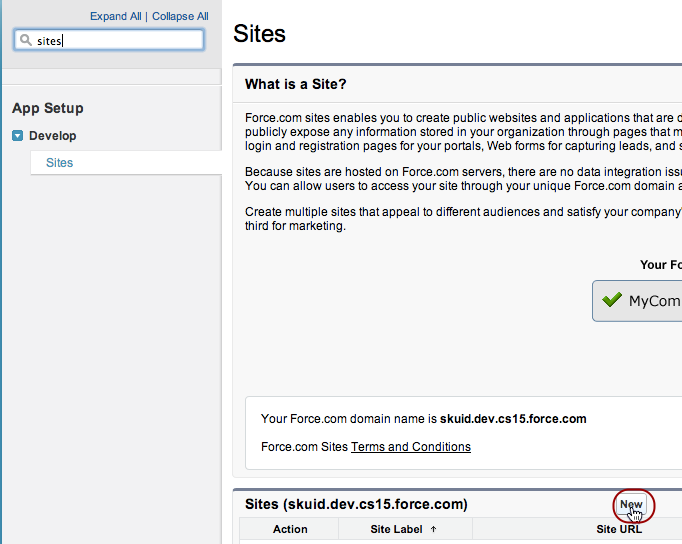This screenshot has height=544, width=682.
Task: Click the Site URL column header
Action: (x=619, y=529)
